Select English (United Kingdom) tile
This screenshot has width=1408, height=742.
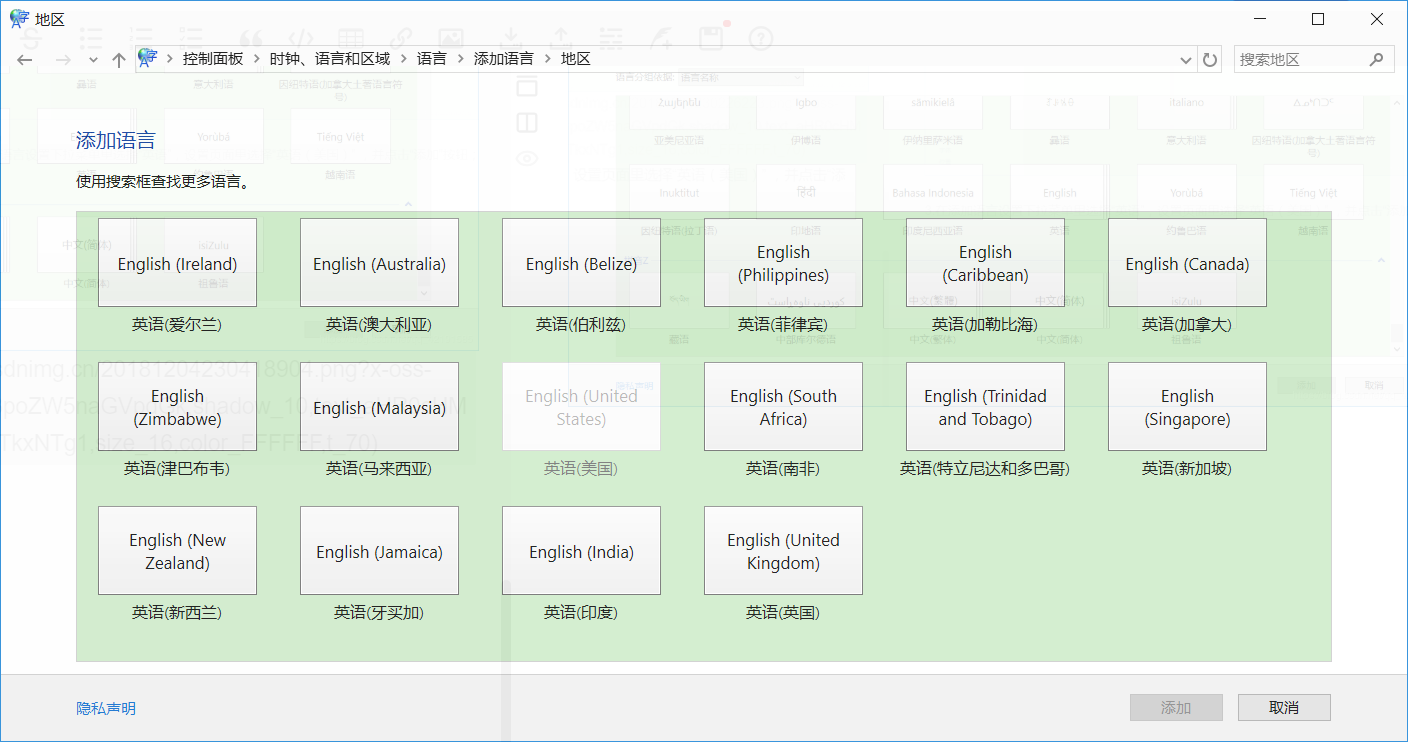[783, 551]
